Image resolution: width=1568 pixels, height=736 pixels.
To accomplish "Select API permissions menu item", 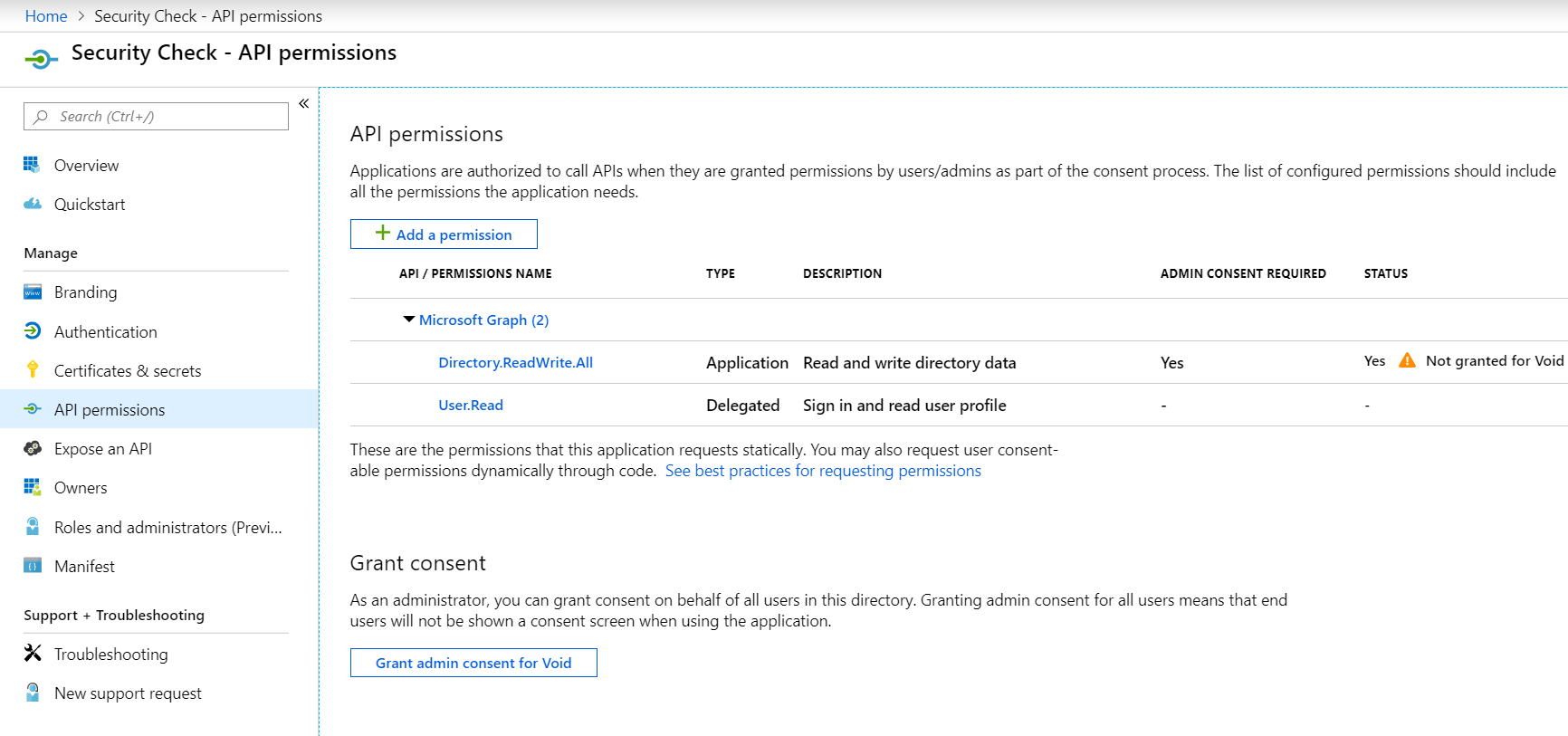I will click(159, 409).
